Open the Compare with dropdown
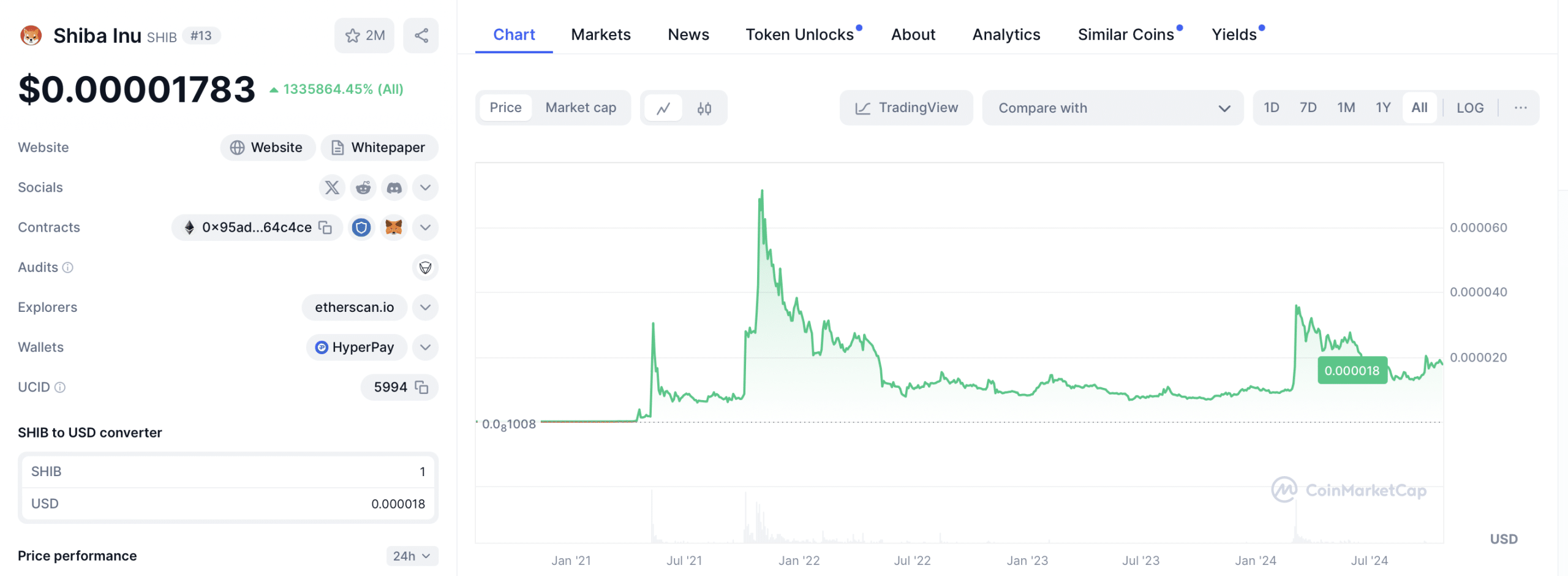This screenshot has width=1568, height=576. tap(1112, 108)
